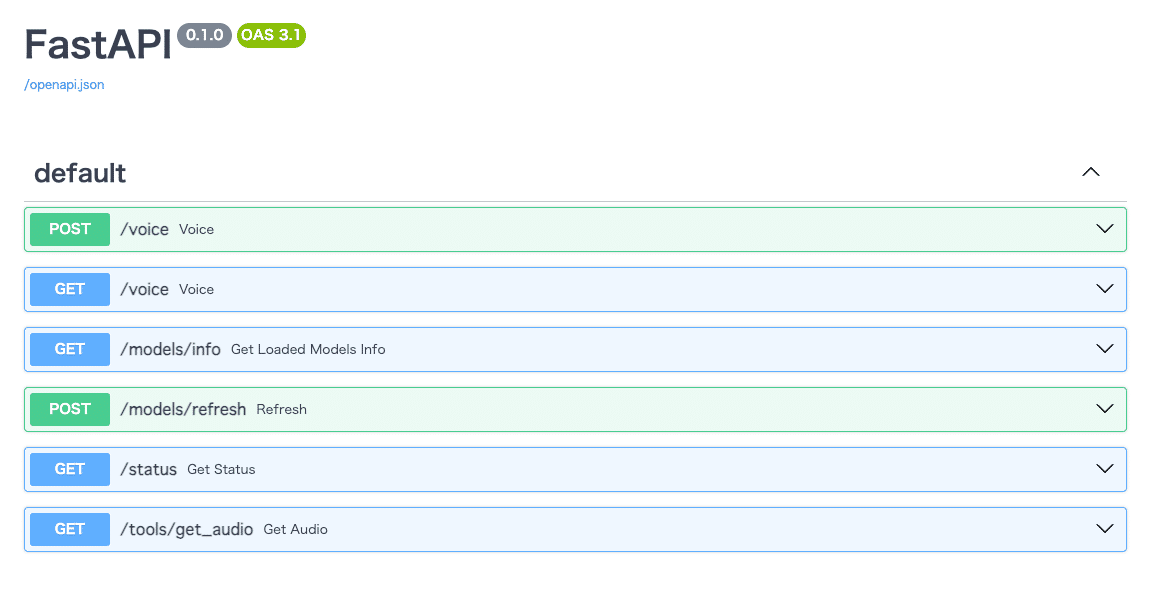Open the /tools/get_audio endpoint path

click(186, 530)
